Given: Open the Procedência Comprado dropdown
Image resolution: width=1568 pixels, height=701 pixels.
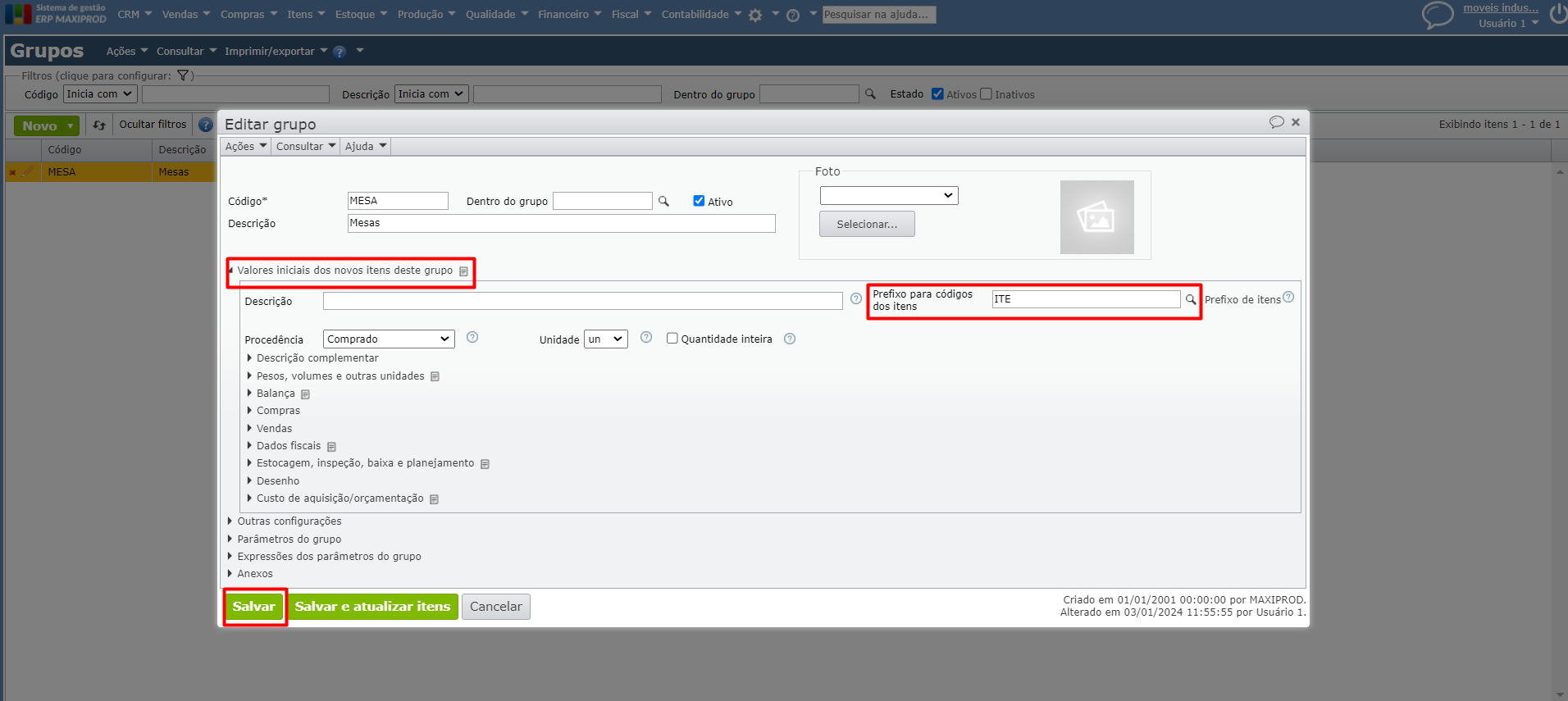Looking at the screenshot, I should 389,339.
